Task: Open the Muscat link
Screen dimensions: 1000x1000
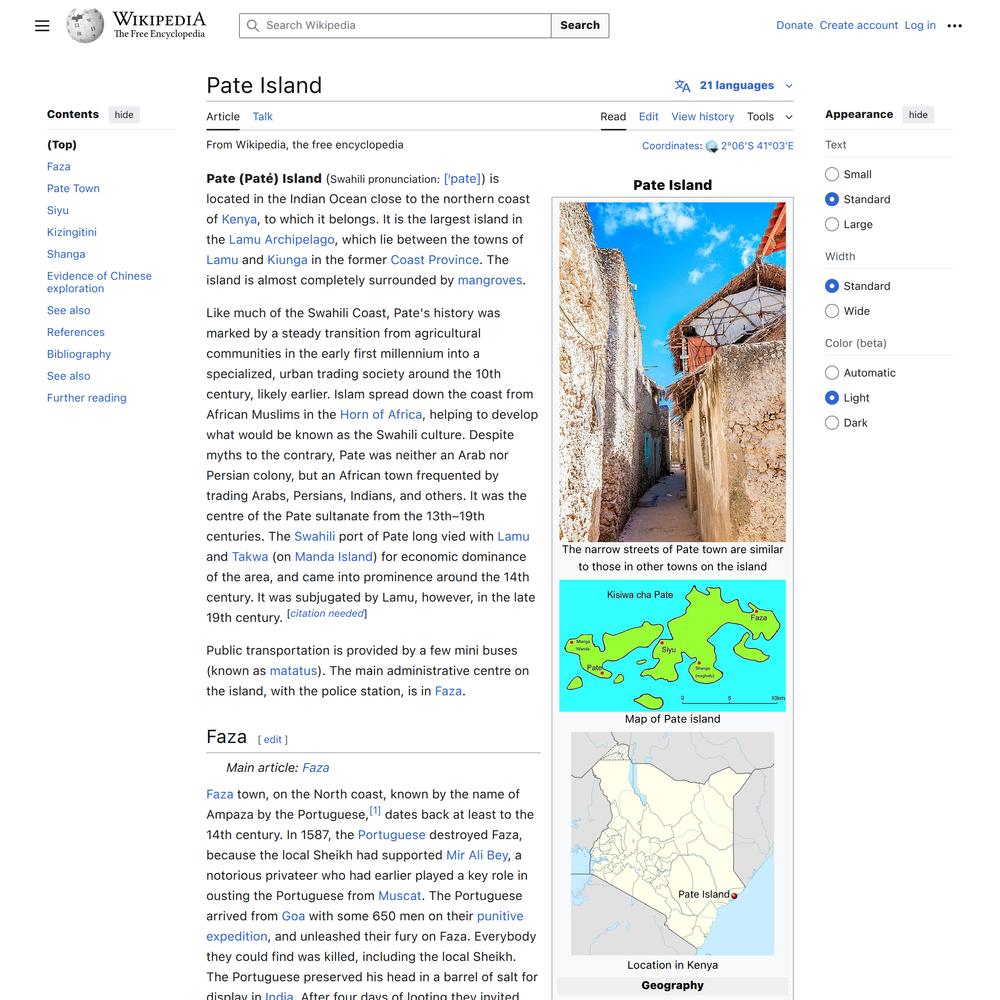Action: coord(399,896)
